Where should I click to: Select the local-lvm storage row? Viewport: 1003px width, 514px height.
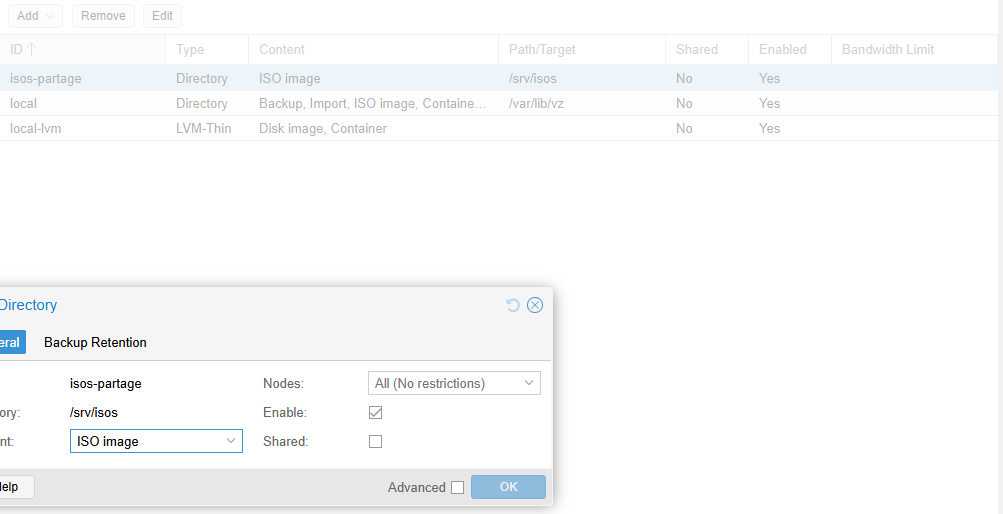[x=499, y=128]
